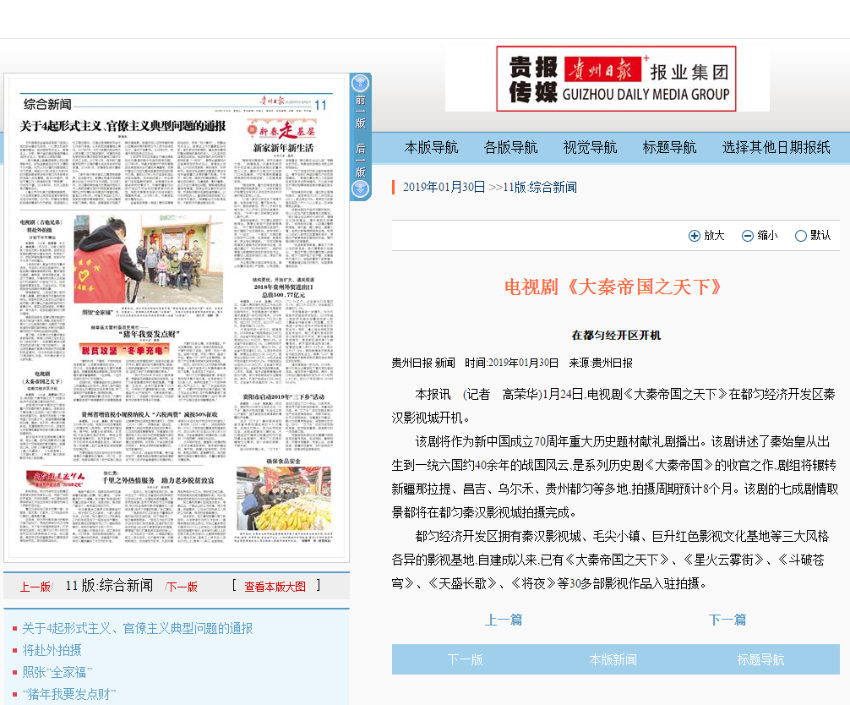Click 大秦帝国之天下 article block on newspaper page

pos(42,415)
